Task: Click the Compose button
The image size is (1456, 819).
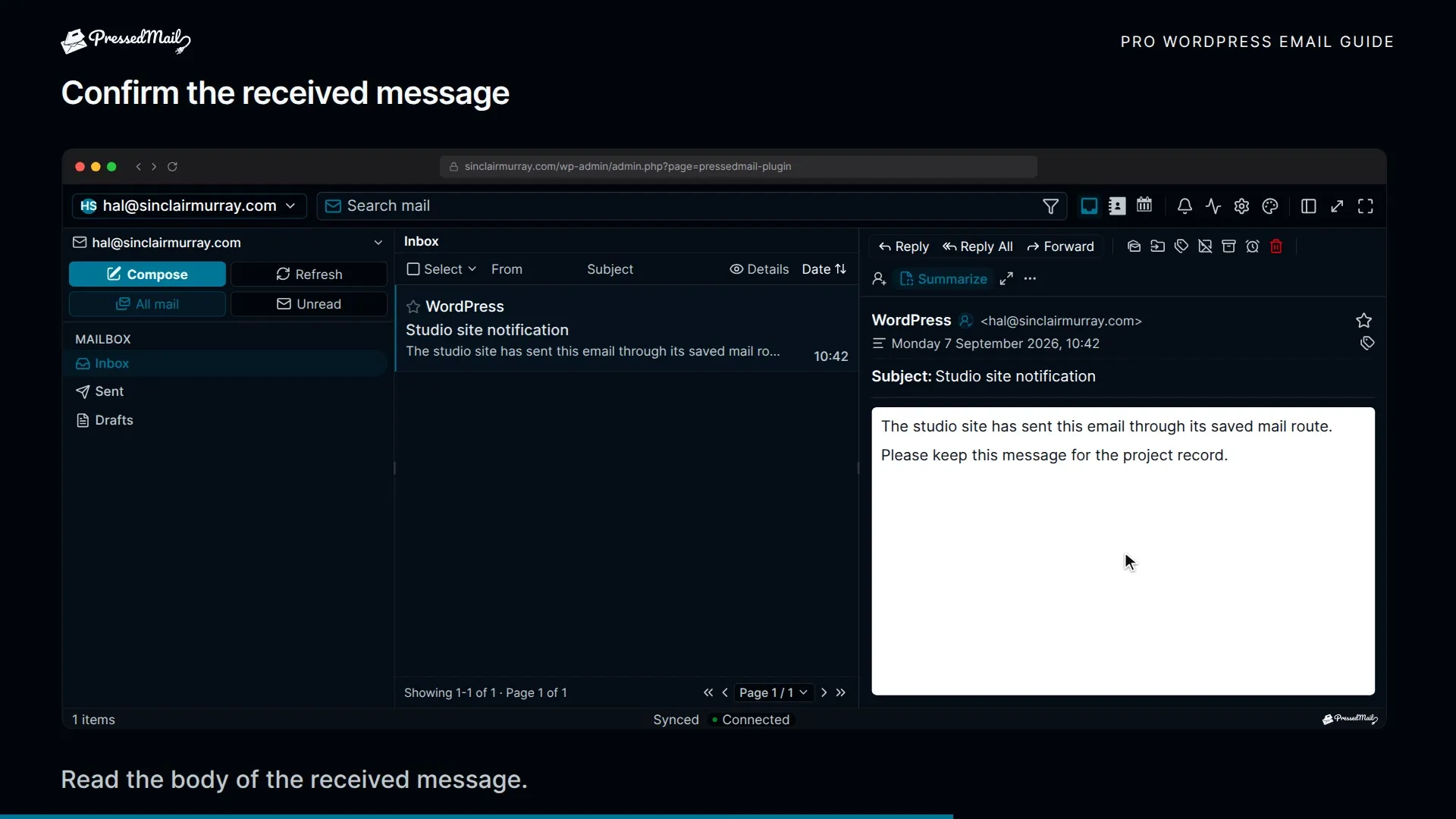Action: click(147, 275)
